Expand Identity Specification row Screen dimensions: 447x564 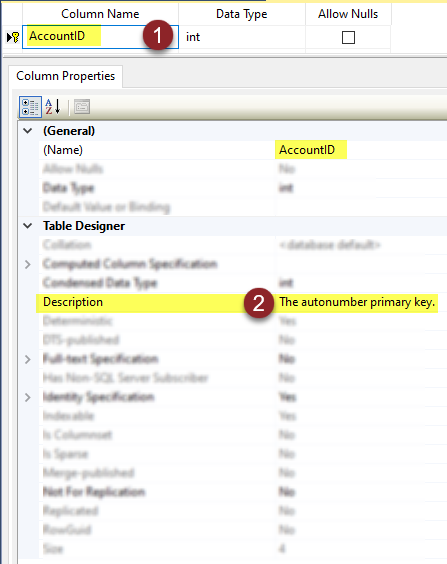click(x=28, y=397)
